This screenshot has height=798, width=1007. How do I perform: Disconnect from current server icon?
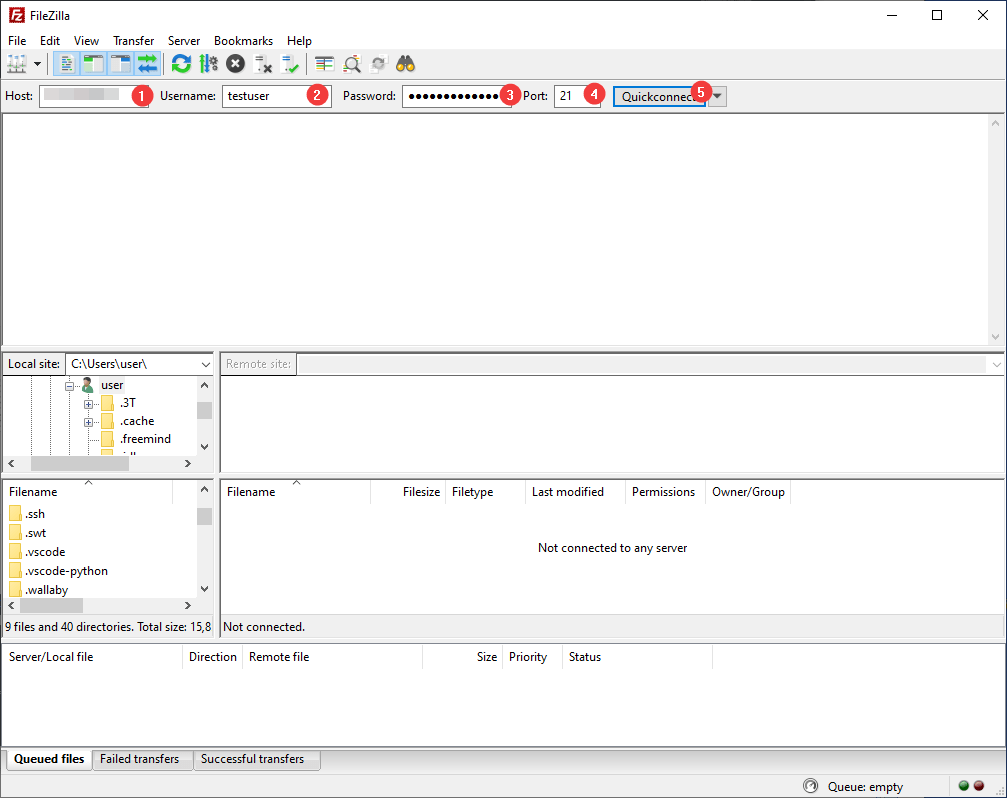point(263,64)
